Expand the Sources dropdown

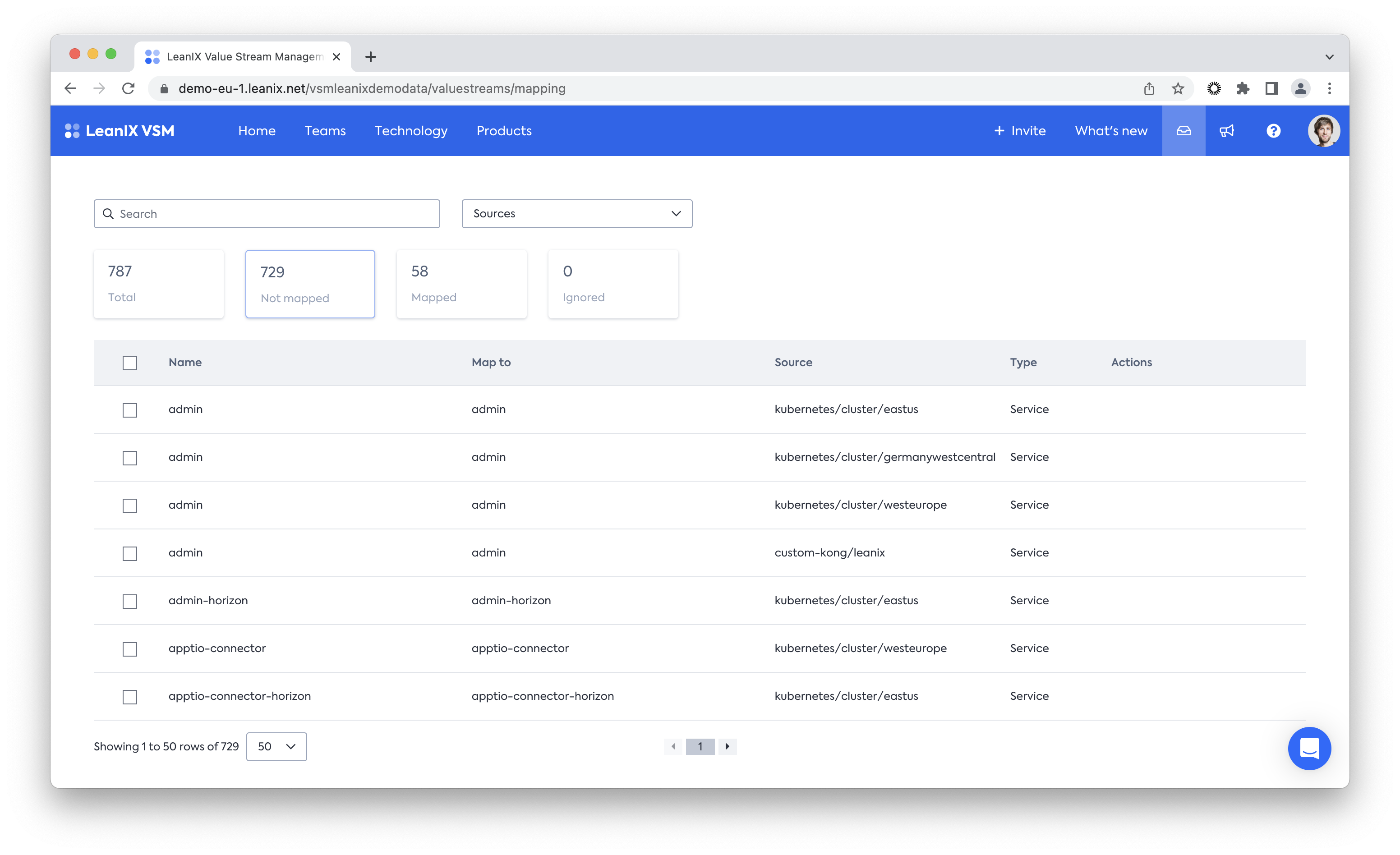click(x=577, y=214)
